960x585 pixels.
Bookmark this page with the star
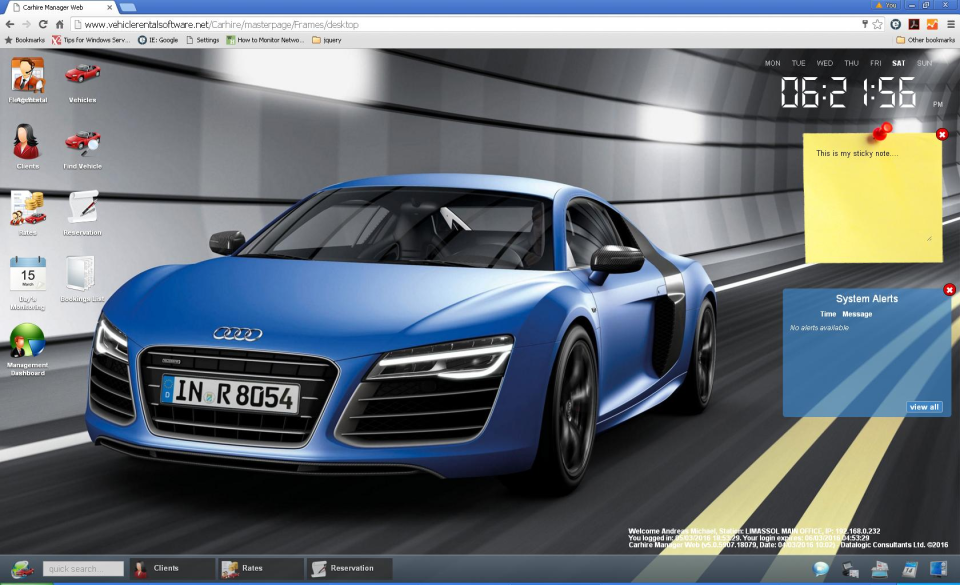click(877, 24)
